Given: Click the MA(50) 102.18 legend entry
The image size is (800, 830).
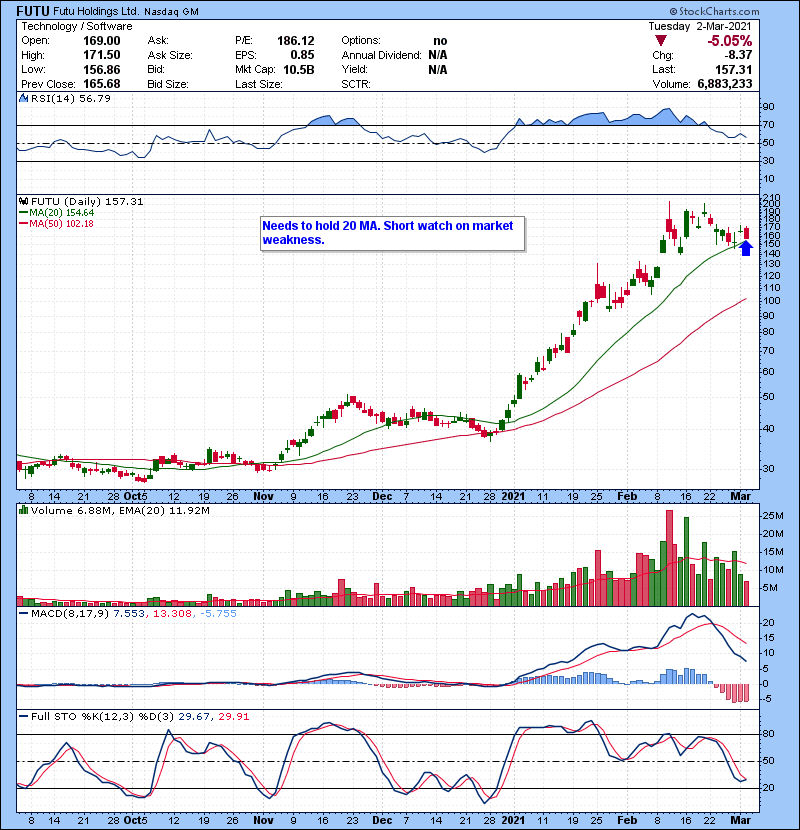Looking at the screenshot, I should point(61,224).
